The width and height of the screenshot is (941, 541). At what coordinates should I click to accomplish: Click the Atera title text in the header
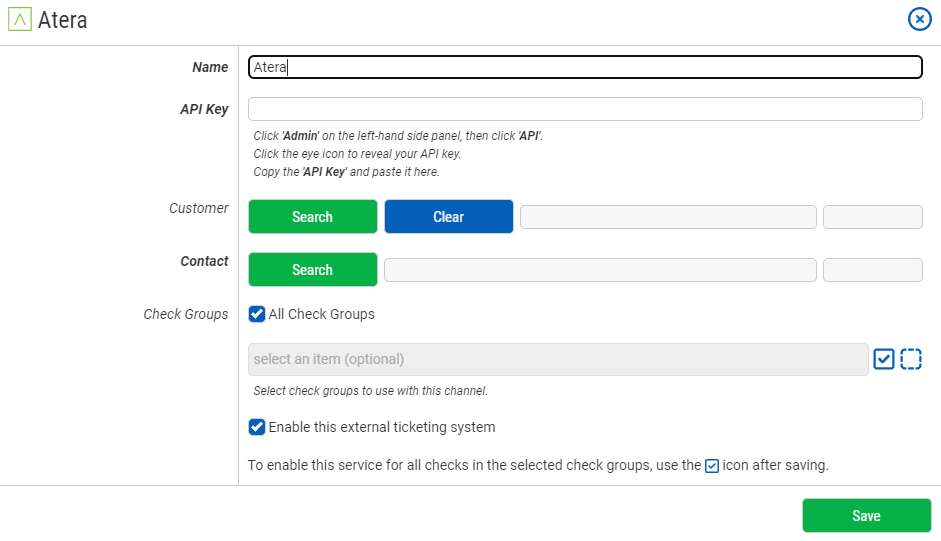(x=62, y=20)
